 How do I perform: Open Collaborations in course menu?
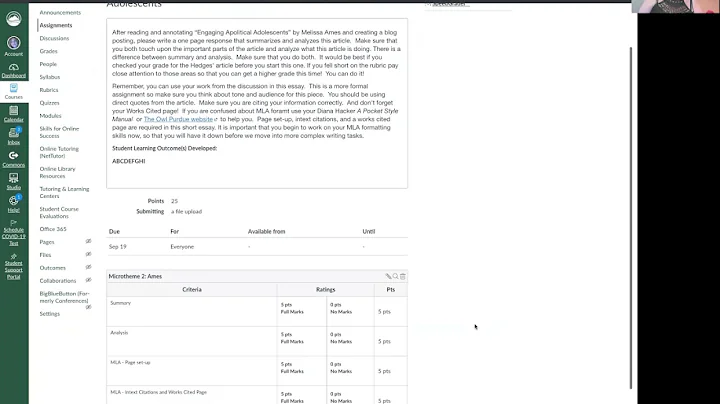tap(58, 281)
